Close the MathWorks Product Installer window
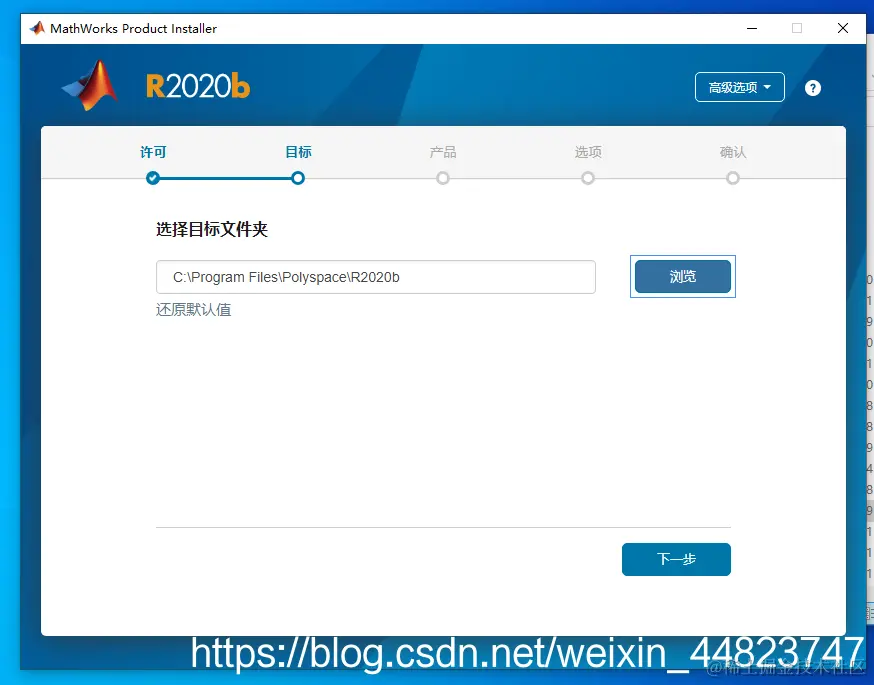The width and height of the screenshot is (874, 685). 843,28
